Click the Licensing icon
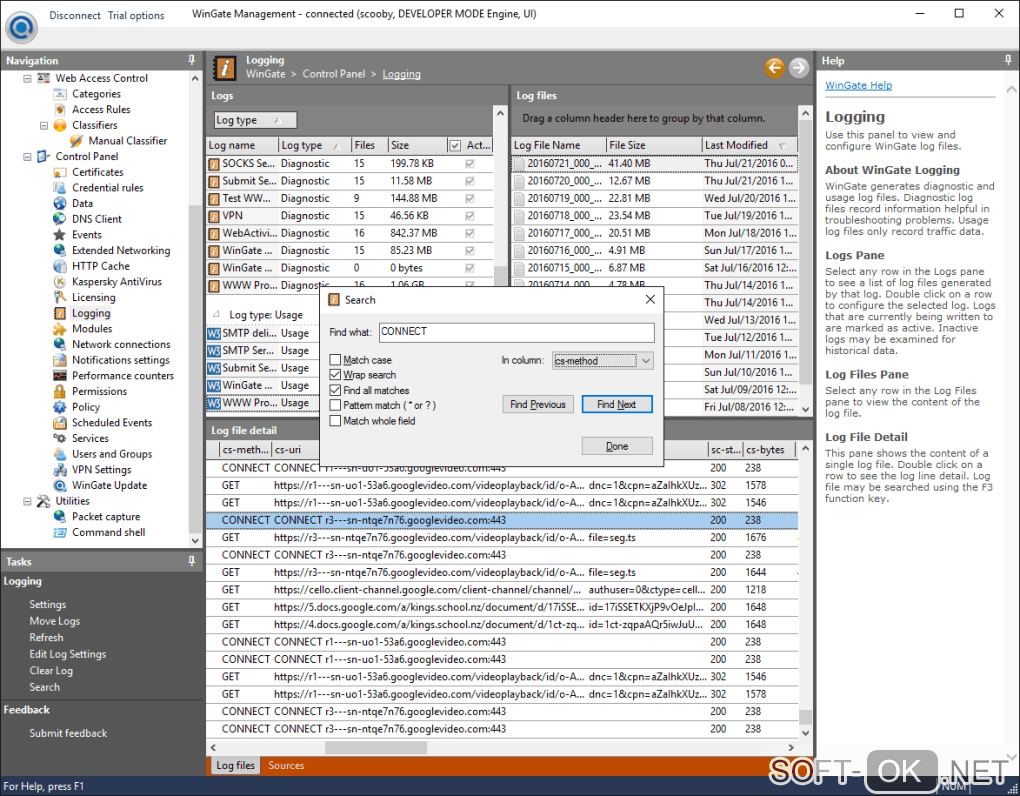 click(x=60, y=297)
